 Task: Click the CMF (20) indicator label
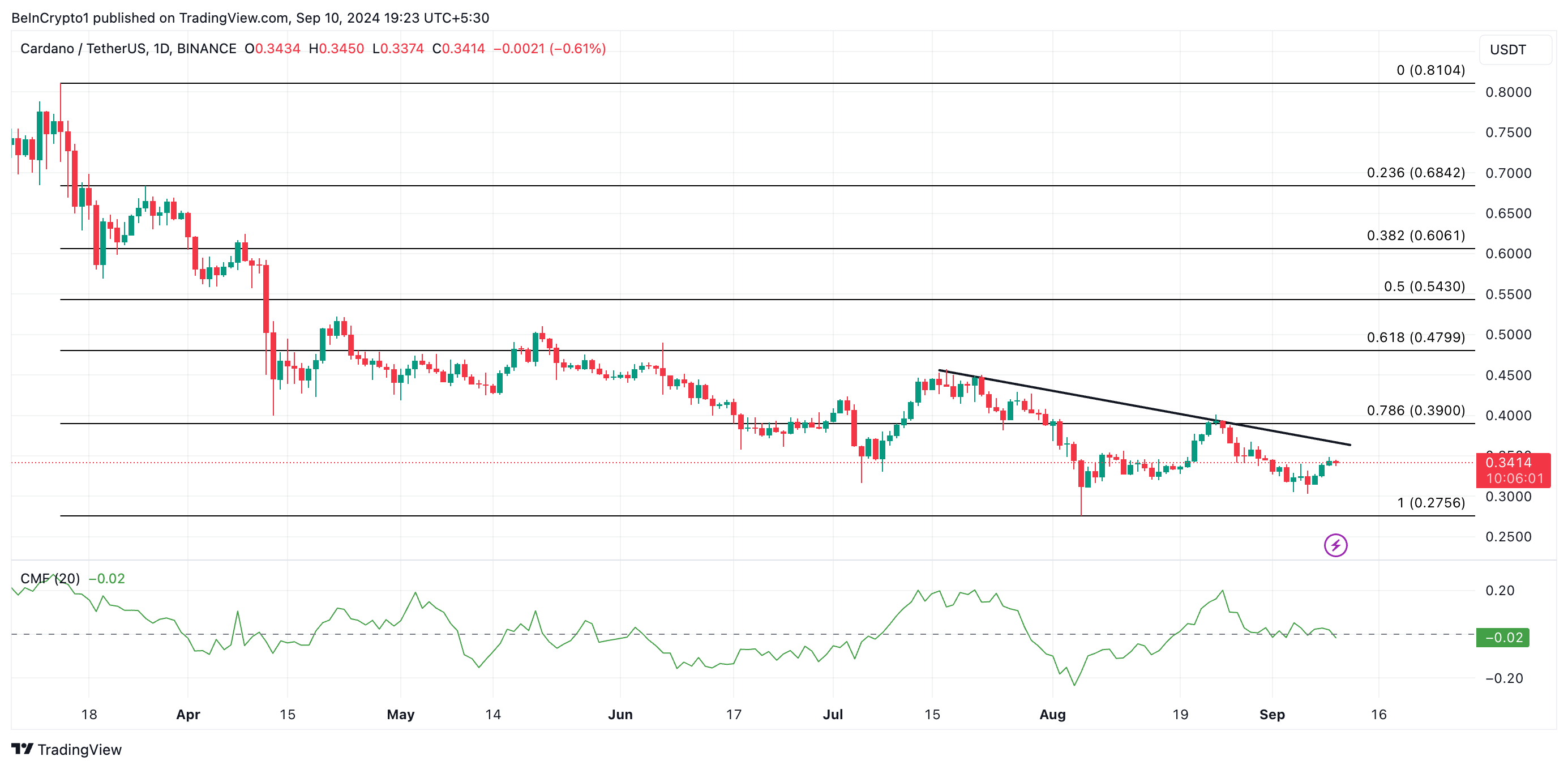coord(50,578)
